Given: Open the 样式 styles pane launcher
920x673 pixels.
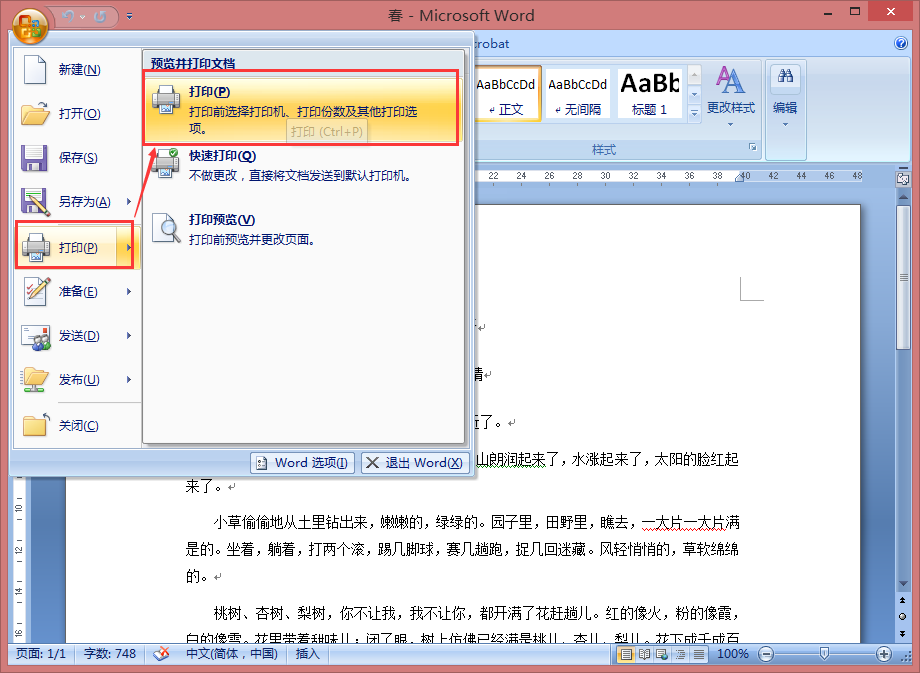Looking at the screenshot, I should (753, 147).
